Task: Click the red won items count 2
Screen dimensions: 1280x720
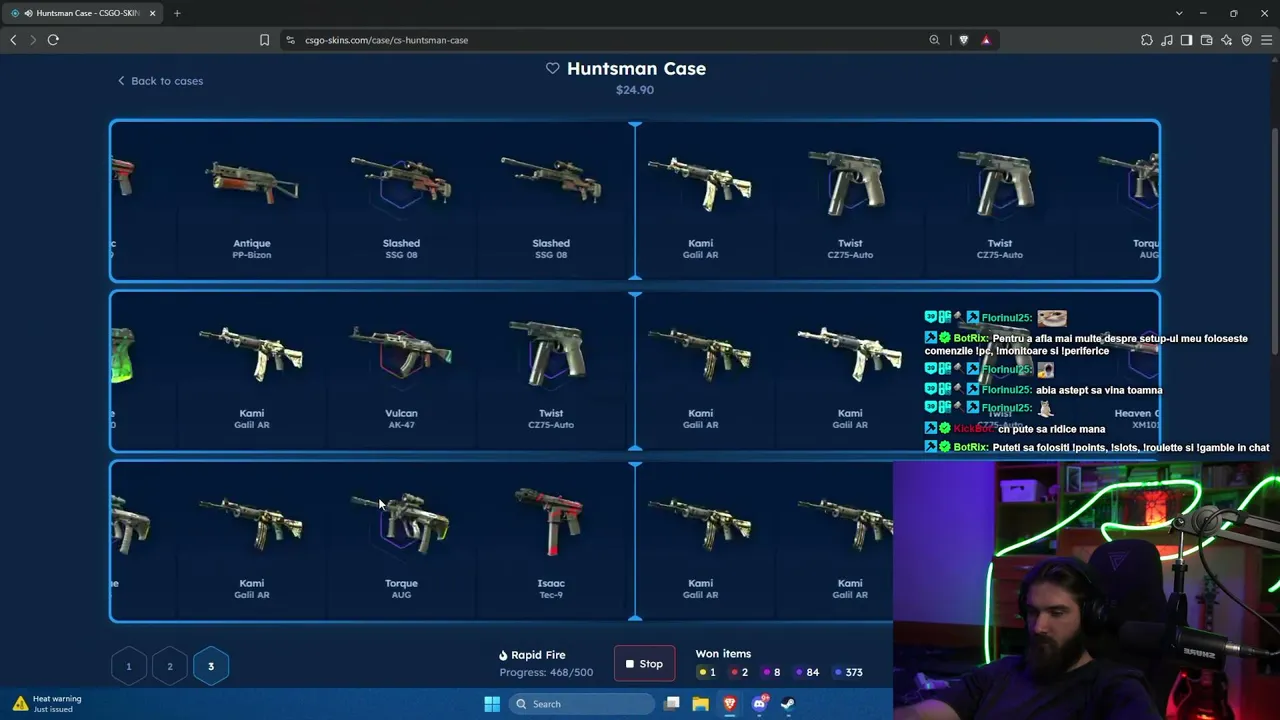Action: tap(739, 672)
